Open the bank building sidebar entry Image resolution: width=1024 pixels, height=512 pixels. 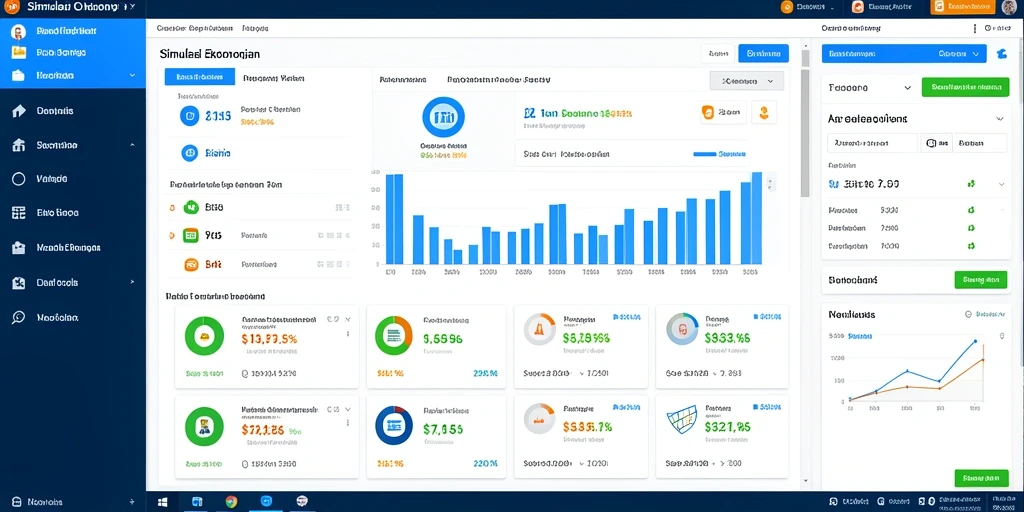19,145
